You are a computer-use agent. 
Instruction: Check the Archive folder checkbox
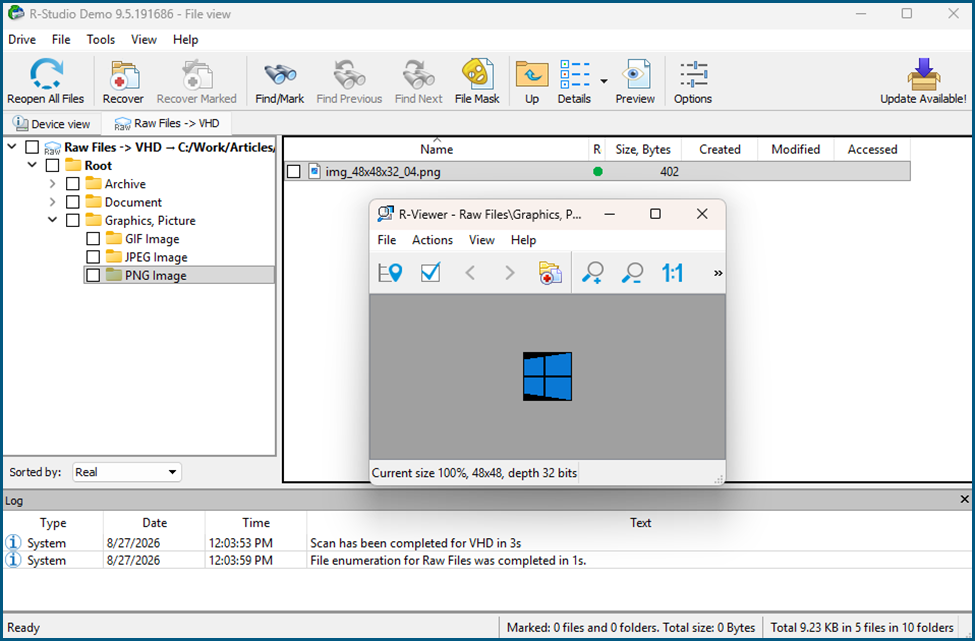[x=73, y=183]
